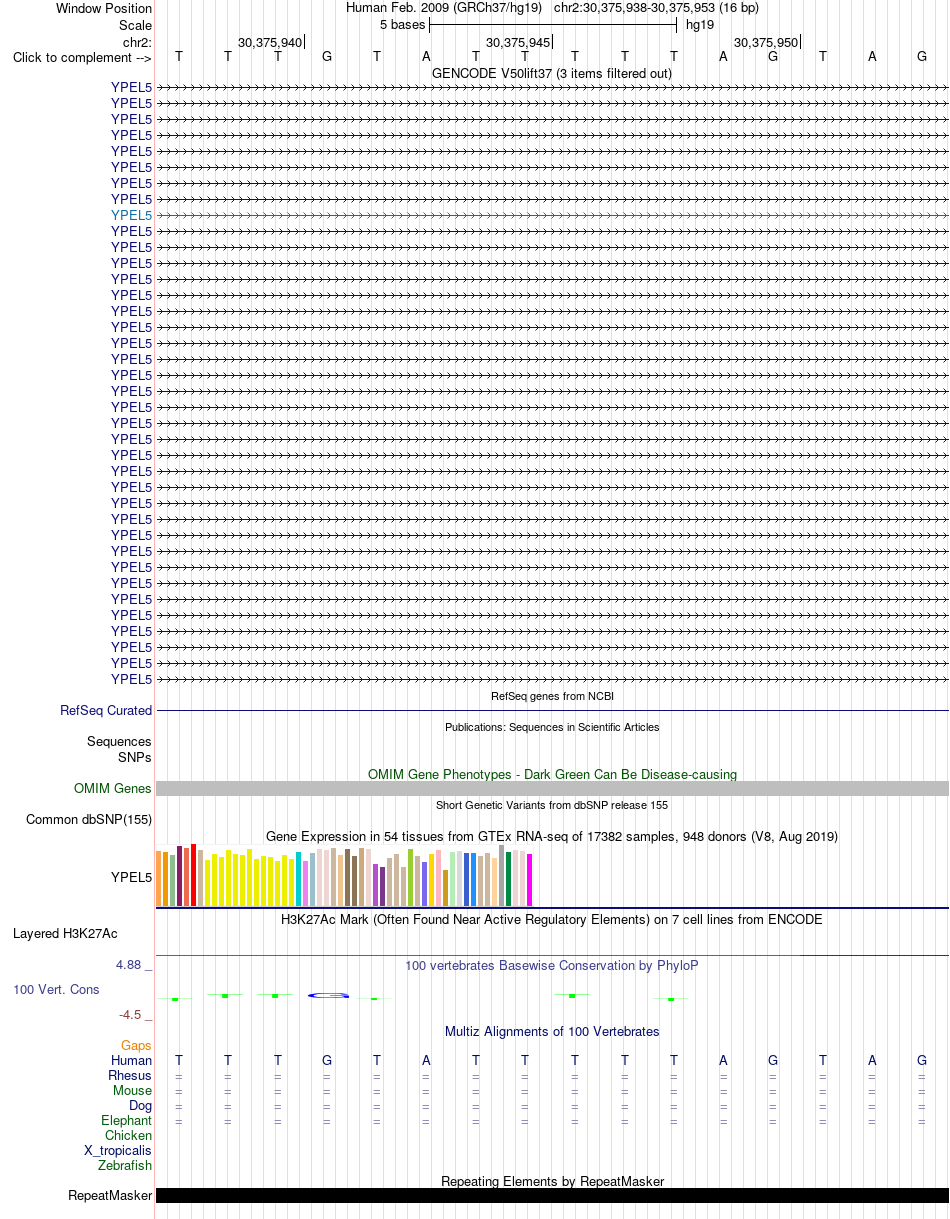950x1219 pixels.
Task: Click the 'Sequences' track label
Action: pos(119,742)
